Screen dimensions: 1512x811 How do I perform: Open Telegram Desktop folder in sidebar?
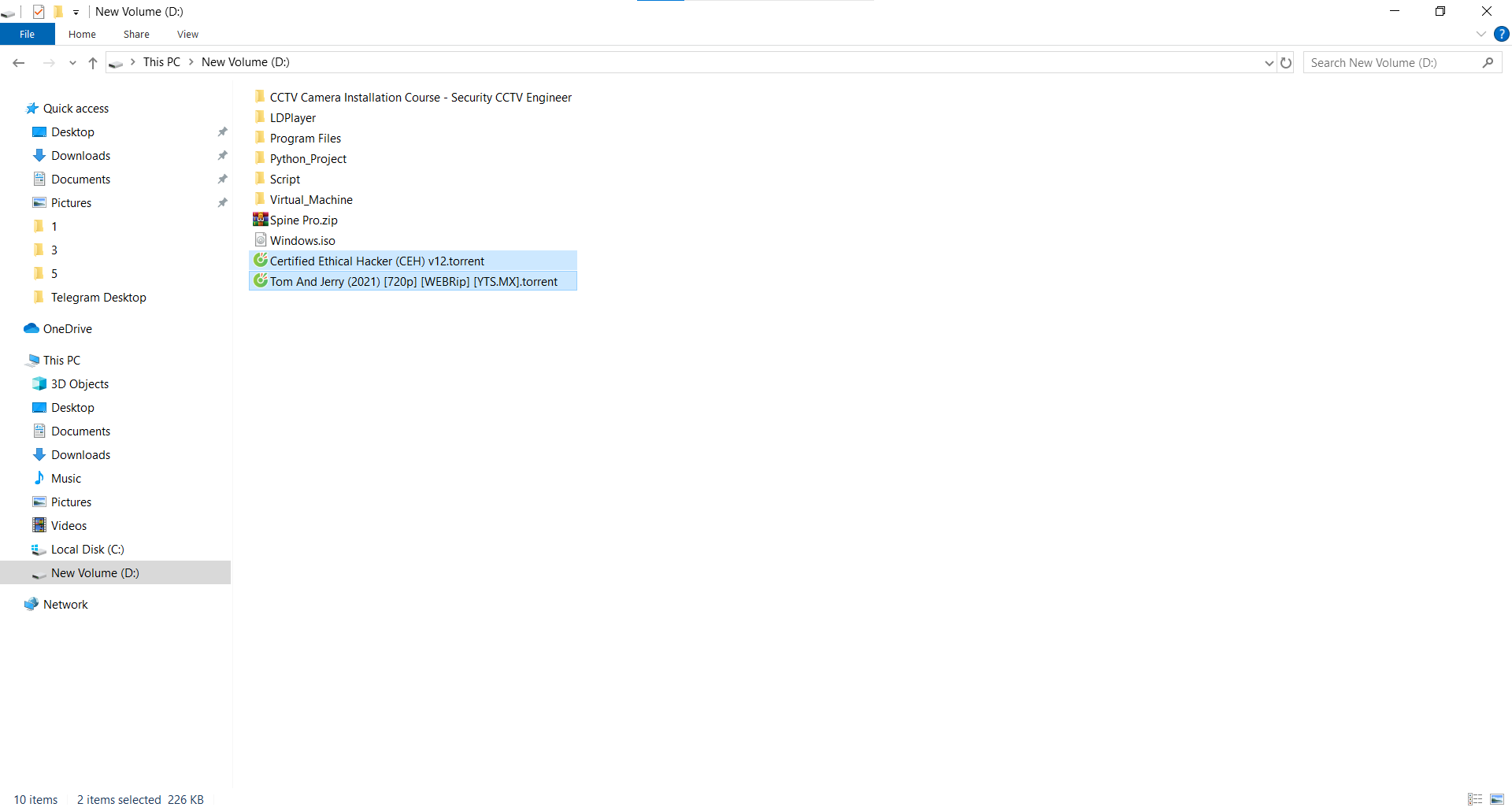[98, 298]
